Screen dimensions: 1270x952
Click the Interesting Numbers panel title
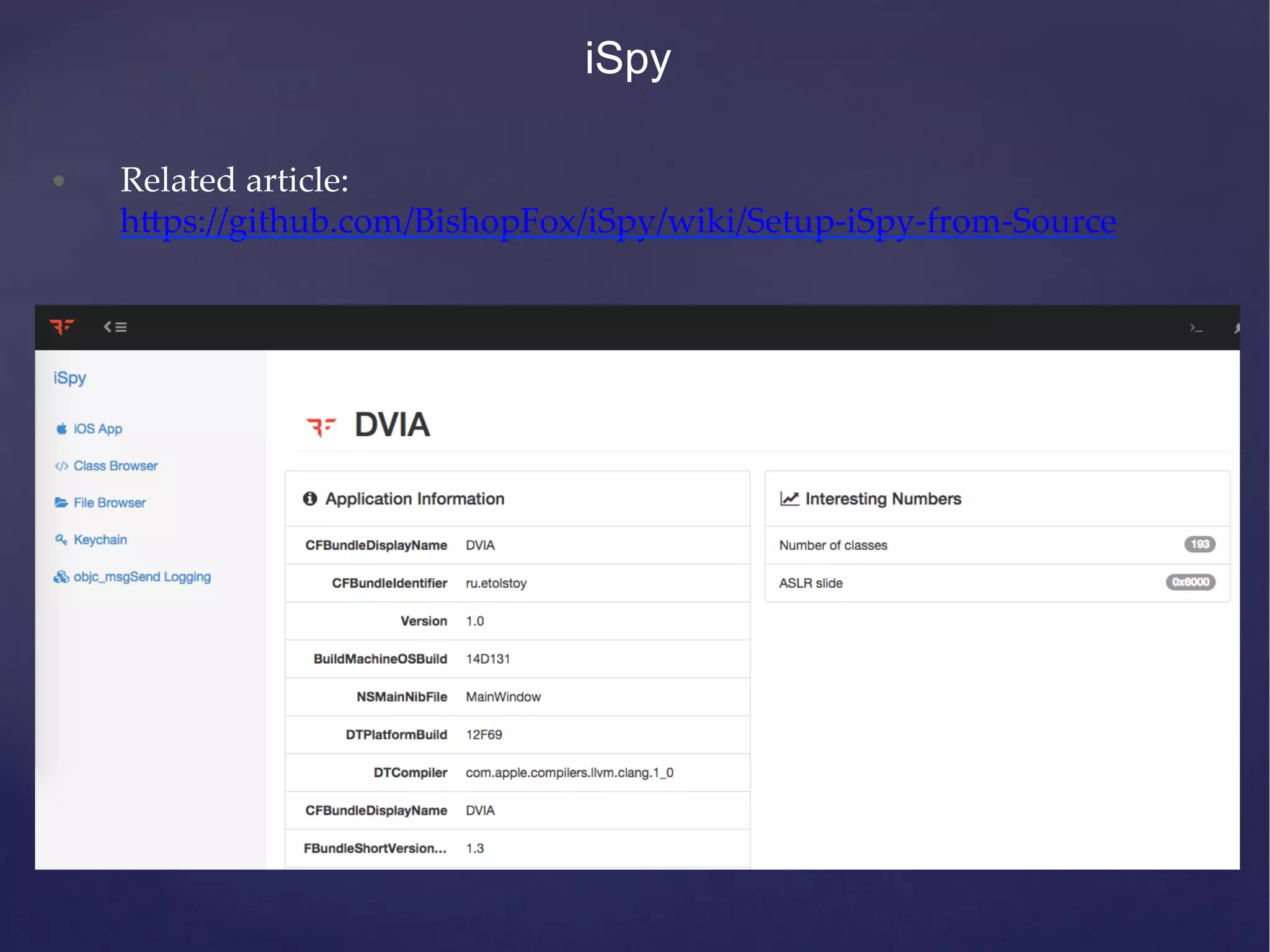883,499
